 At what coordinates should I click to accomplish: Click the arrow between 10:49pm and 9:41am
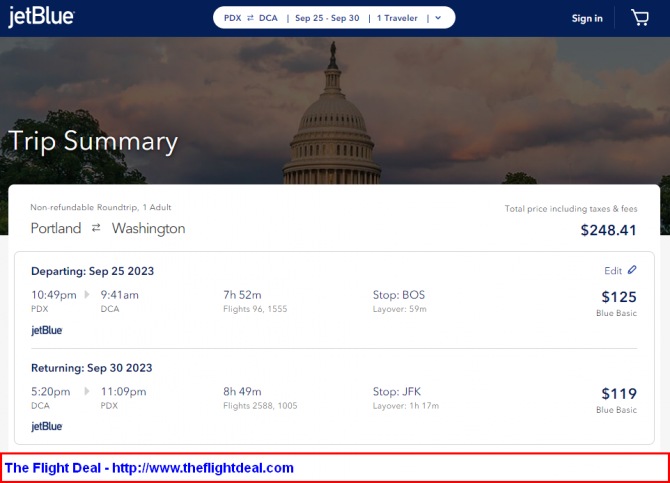click(x=87, y=295)
